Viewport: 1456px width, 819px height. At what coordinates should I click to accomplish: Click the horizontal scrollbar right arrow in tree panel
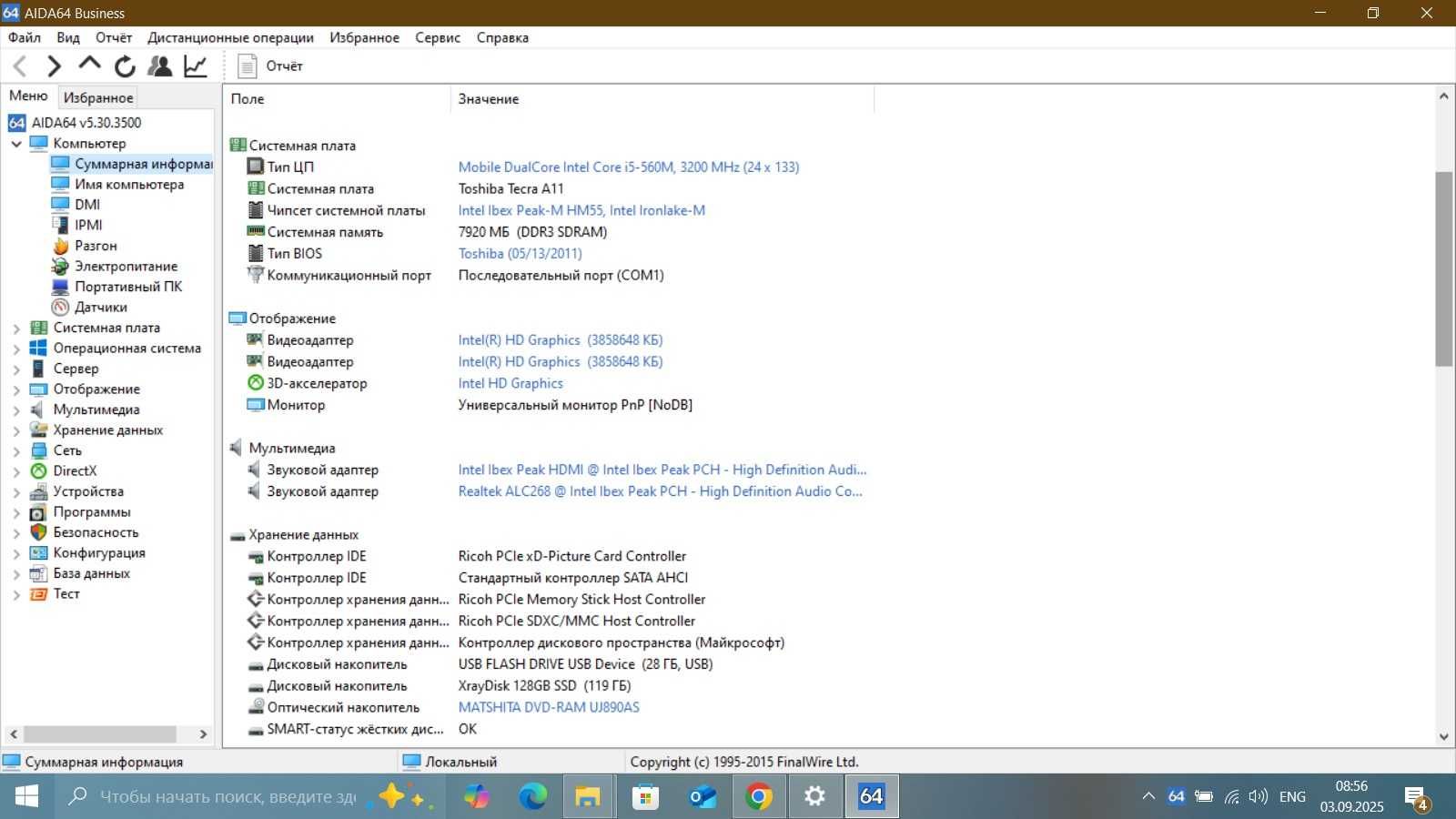[x=203, y=734]
